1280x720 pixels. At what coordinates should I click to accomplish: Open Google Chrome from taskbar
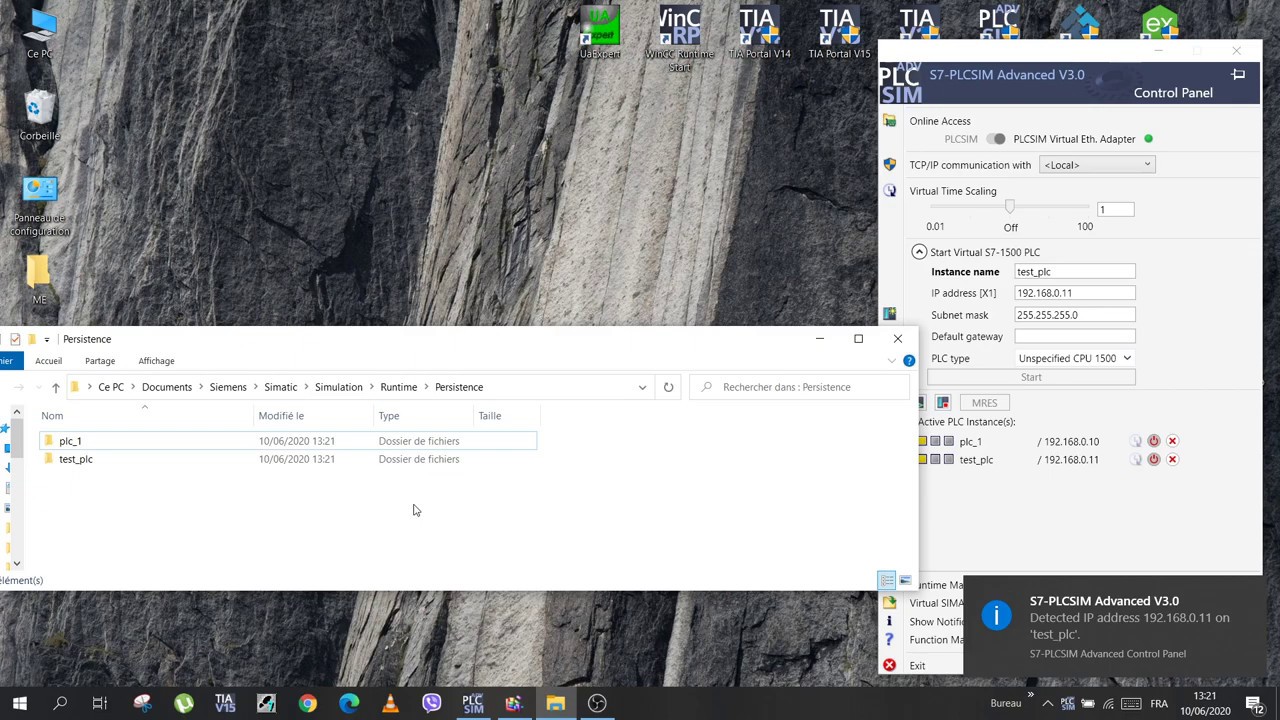tap(307, 703)
